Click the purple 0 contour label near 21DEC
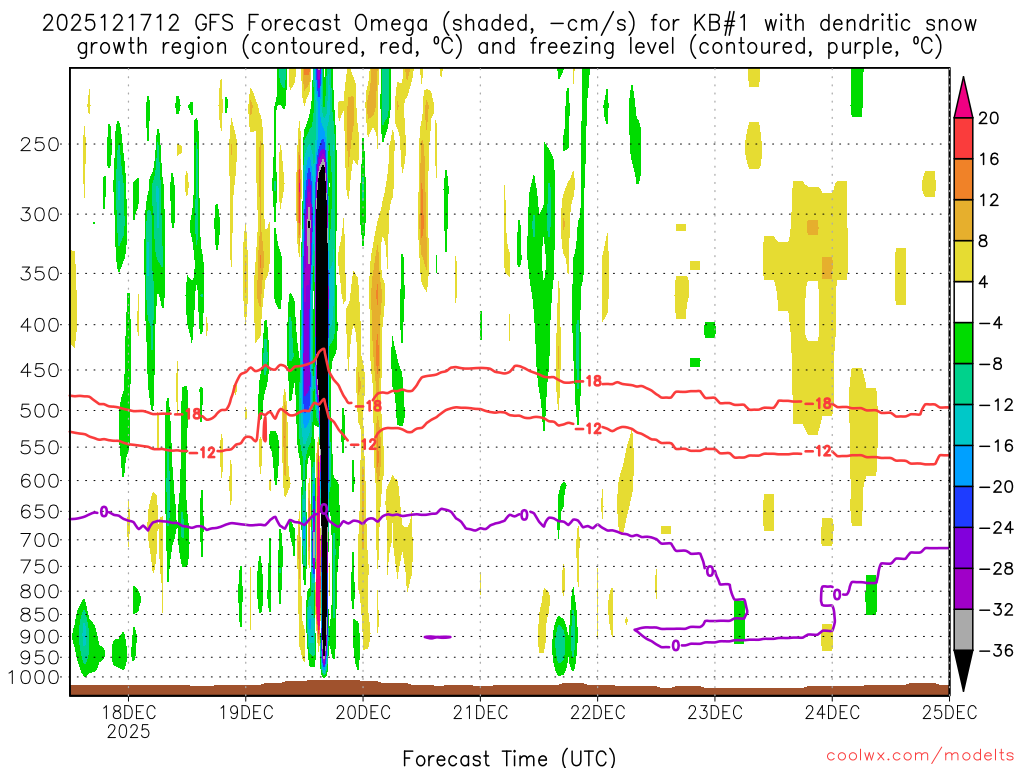This screenshot has width=1024, height=768. 524,516
